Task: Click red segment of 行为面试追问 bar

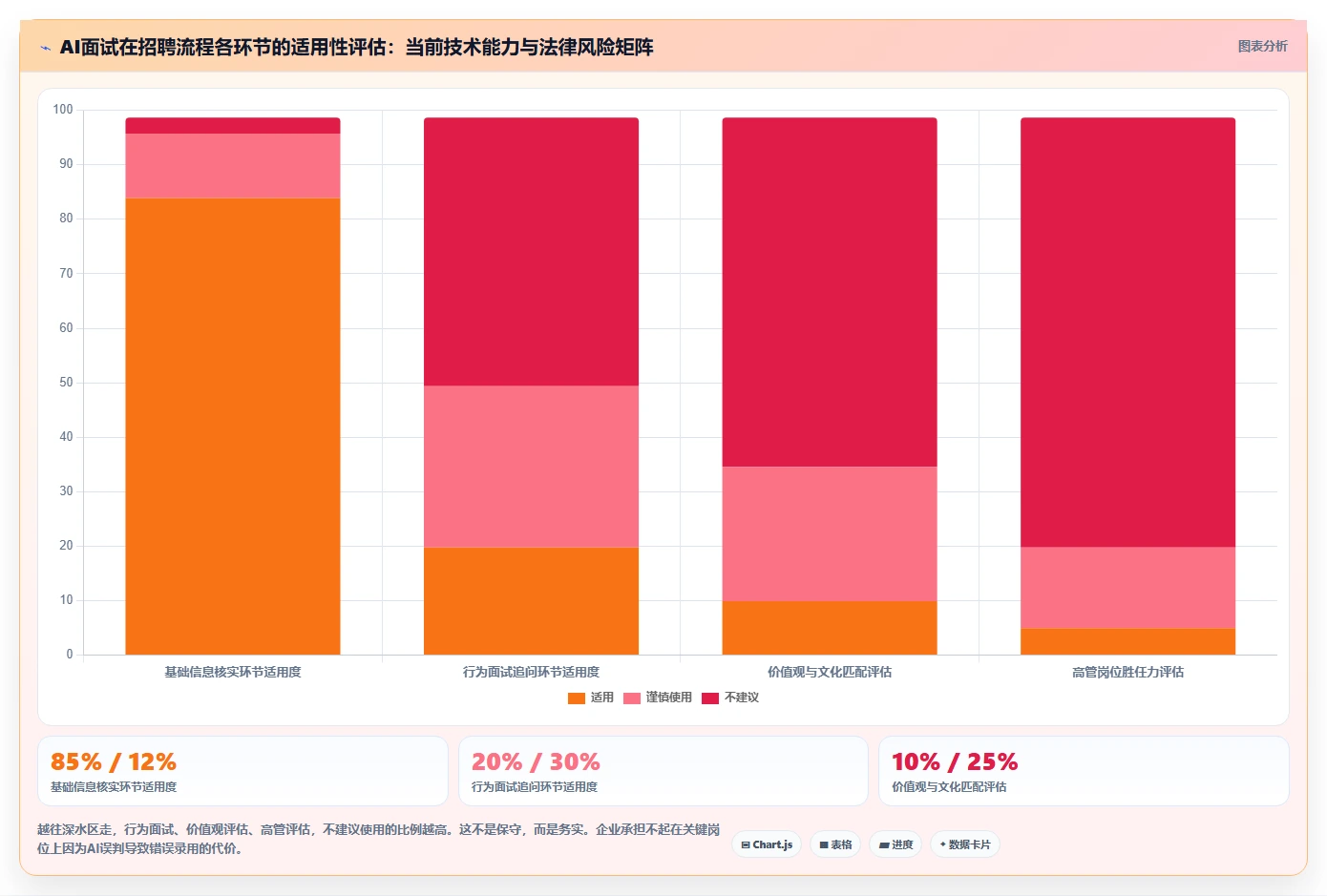Action: point(531,252)
